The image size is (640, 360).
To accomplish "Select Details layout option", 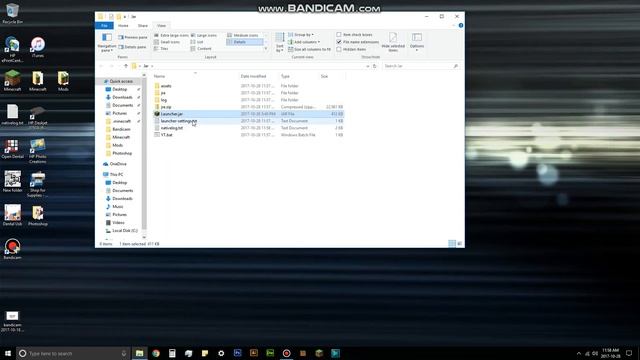I will click(x=244, y=42).
